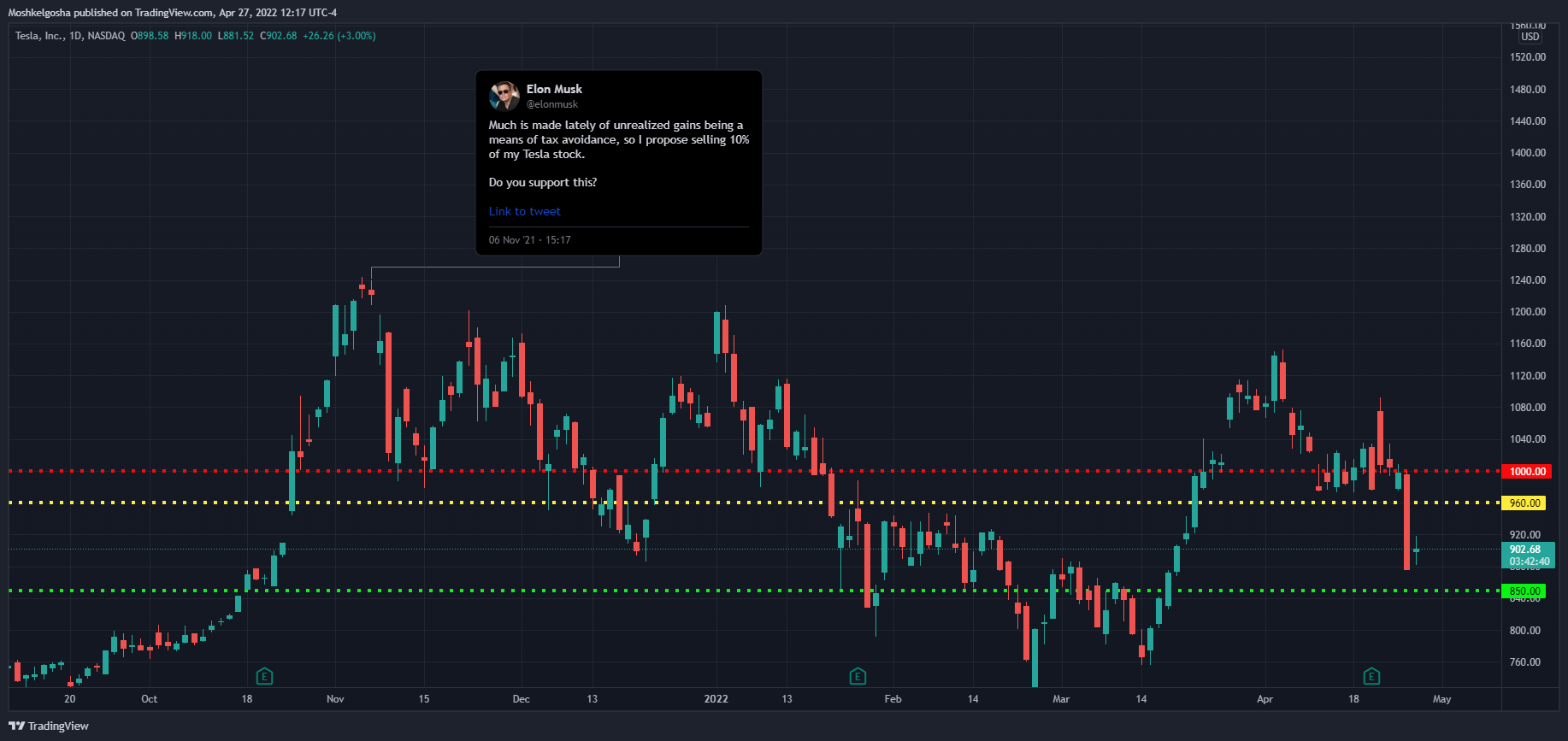Click the 'Apr' label on the time axis

(x=1264, y=699)
